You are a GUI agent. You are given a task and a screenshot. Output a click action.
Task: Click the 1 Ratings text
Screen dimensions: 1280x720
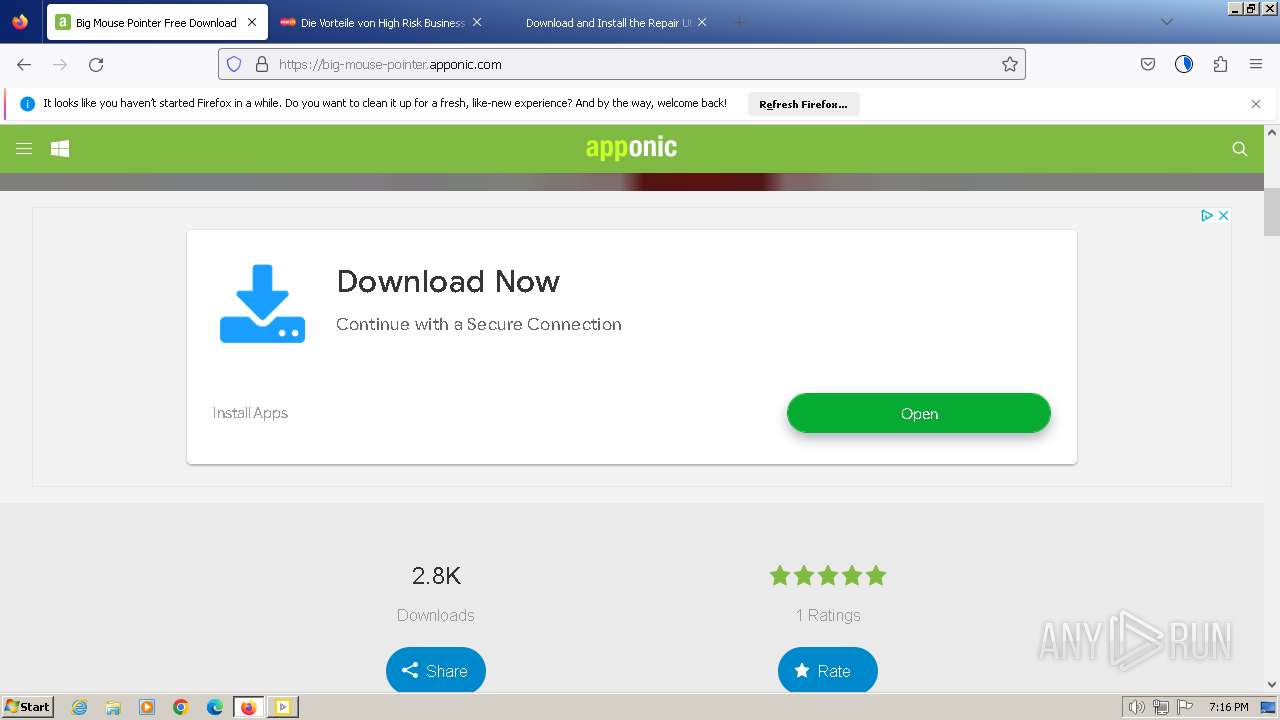click(828, 615)
